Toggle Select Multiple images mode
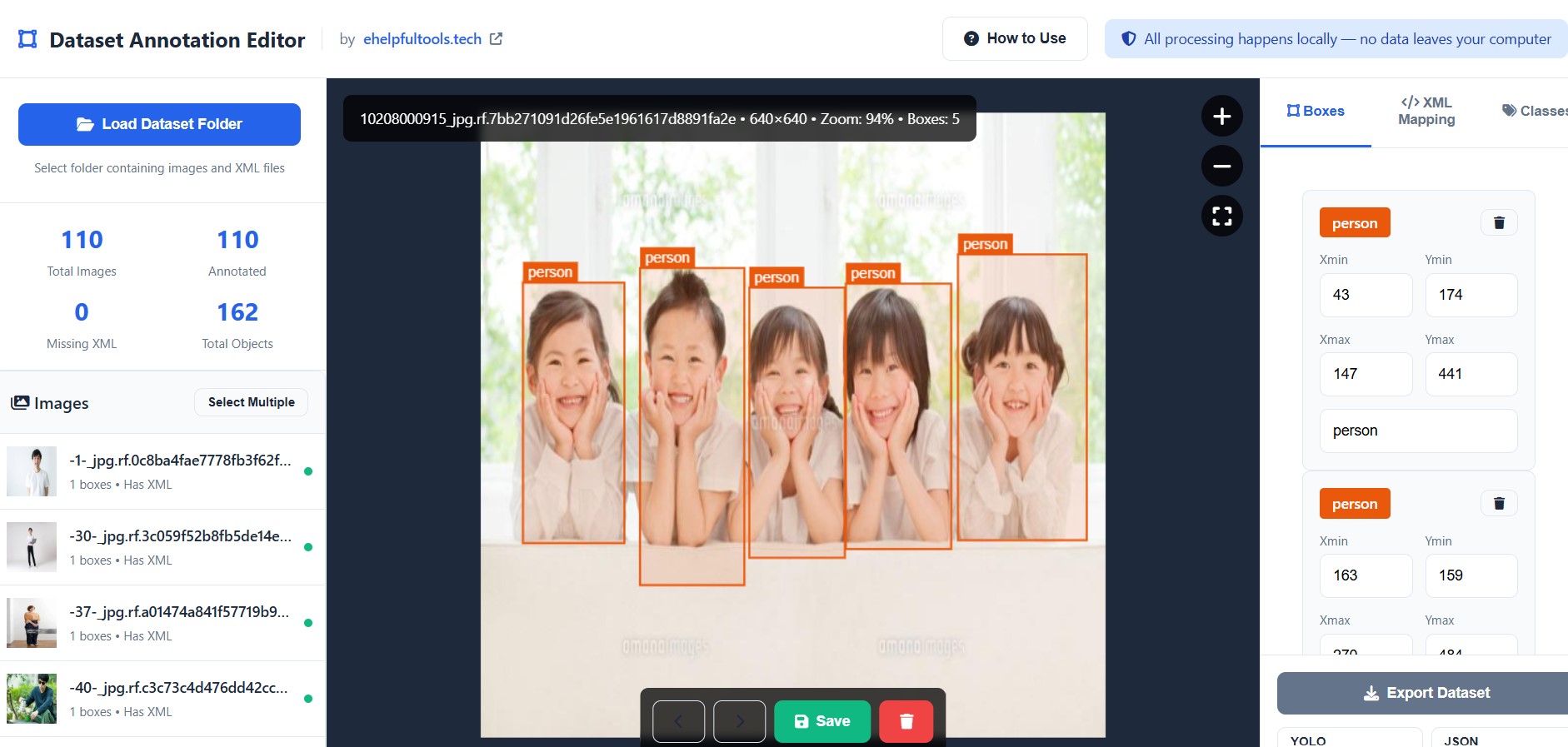 251,402
